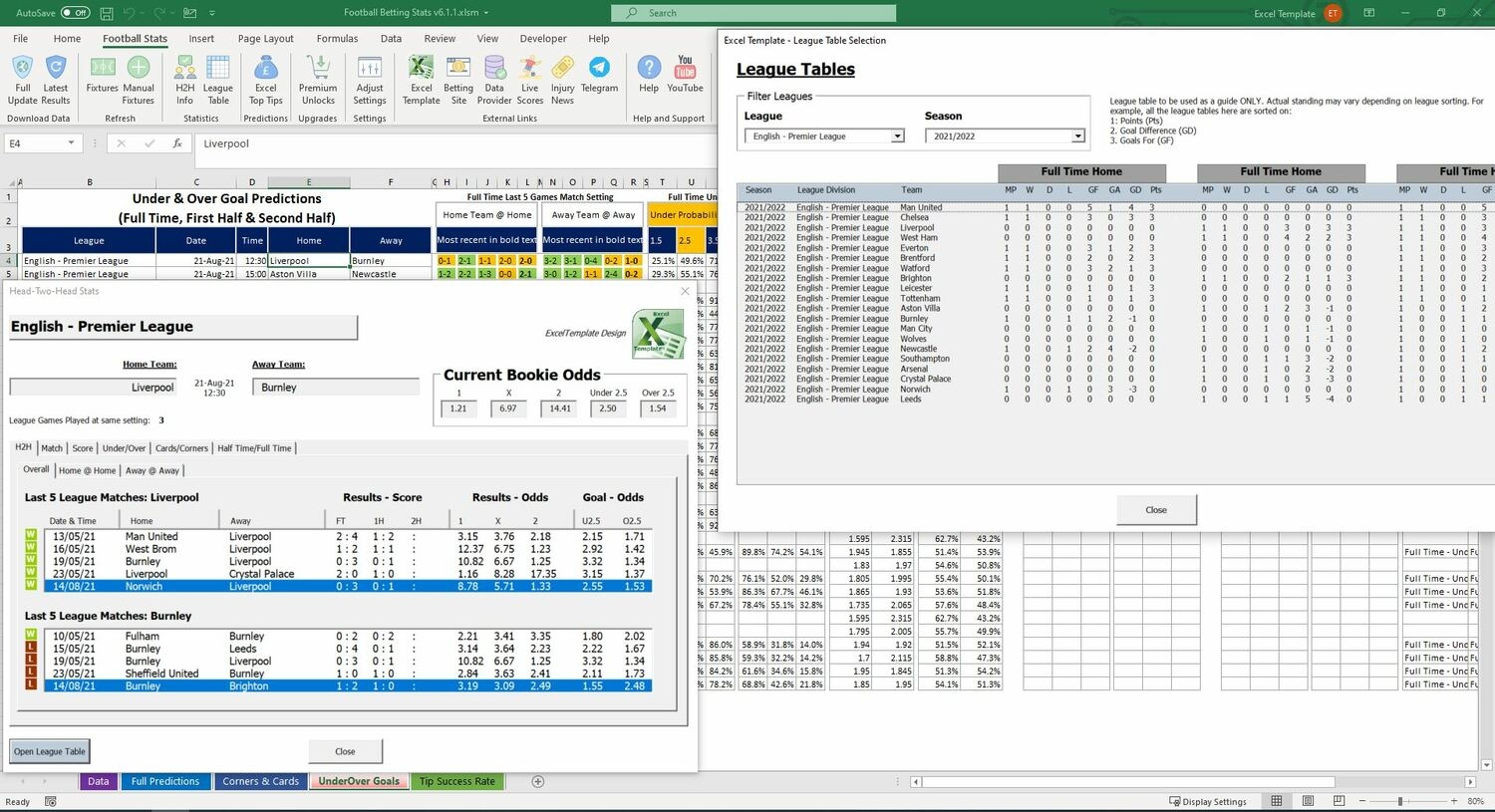1495x812 pixels.
Task: Open the Football Stats ribbon tab
Action: 135,38
